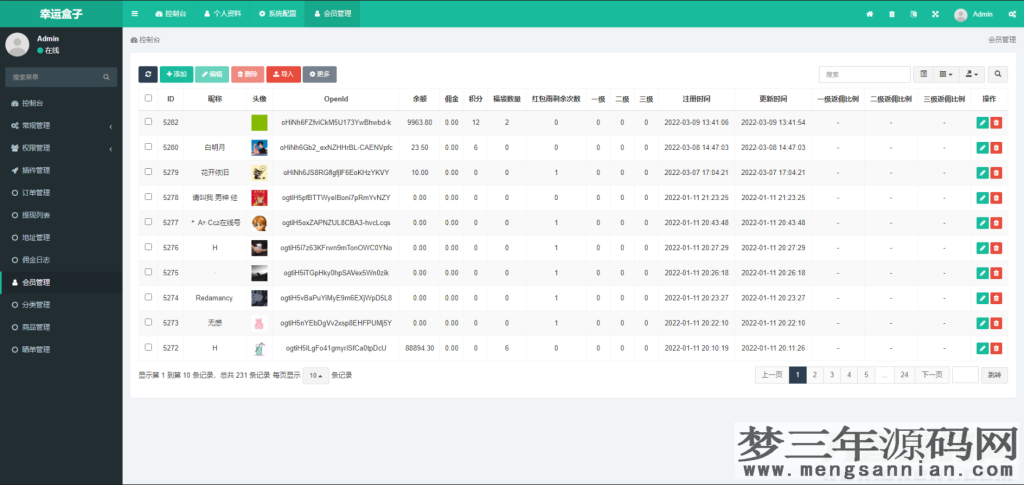
Task: Expand the 常规管理 sidebar menu
Action: 61,125
